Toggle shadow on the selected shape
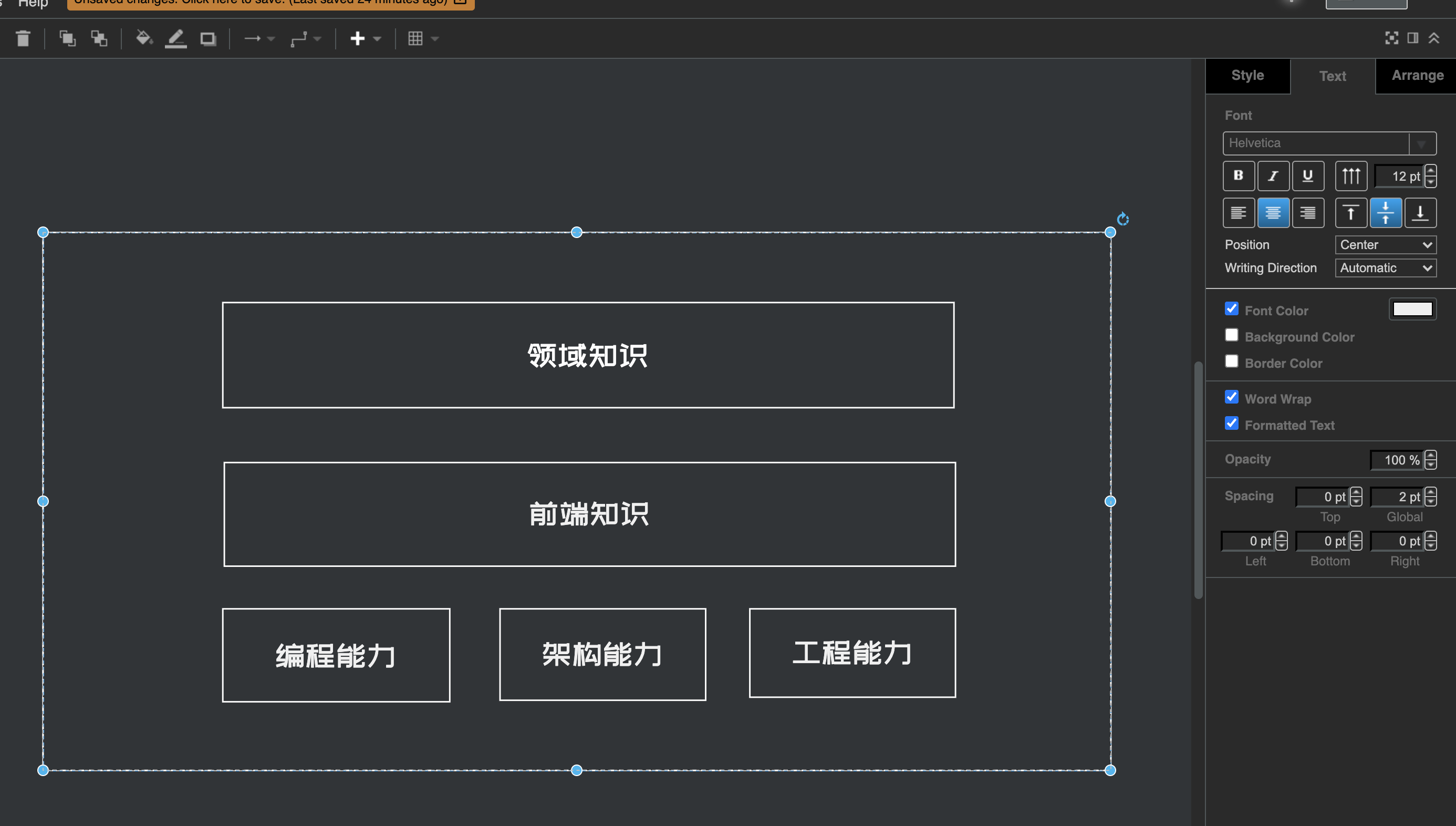Viewport: 1456px width, 826px height. coord(207,38)
